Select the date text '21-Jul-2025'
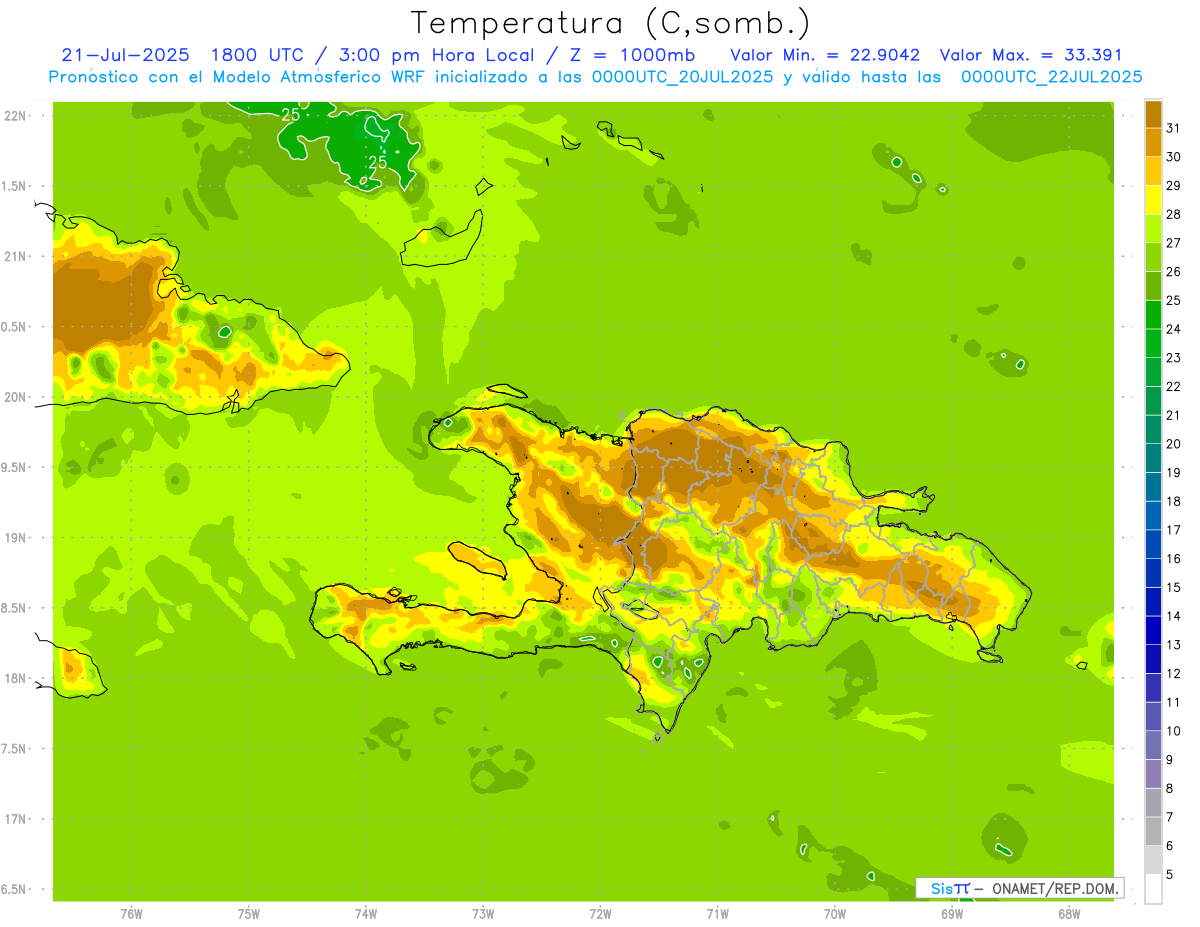Image resolution: width=1200 pixels, height=927 pixels. (x=125, y=55)
